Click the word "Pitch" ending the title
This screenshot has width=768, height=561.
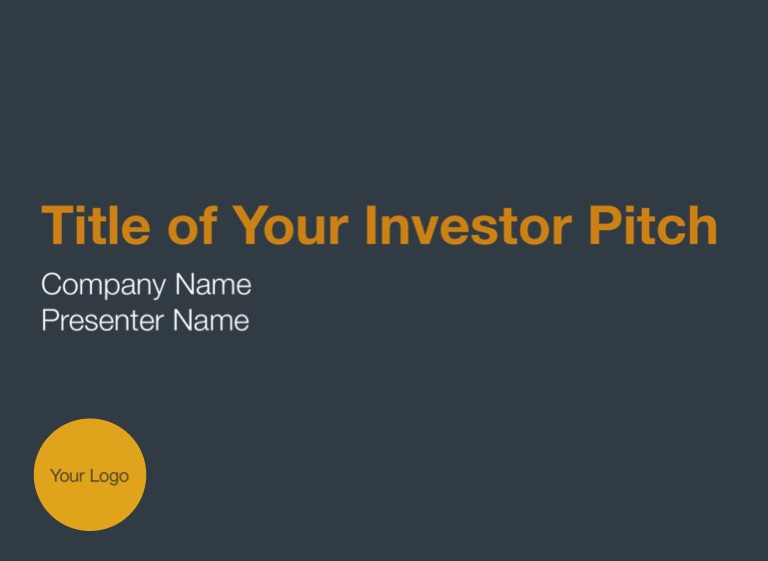point(653,225)
